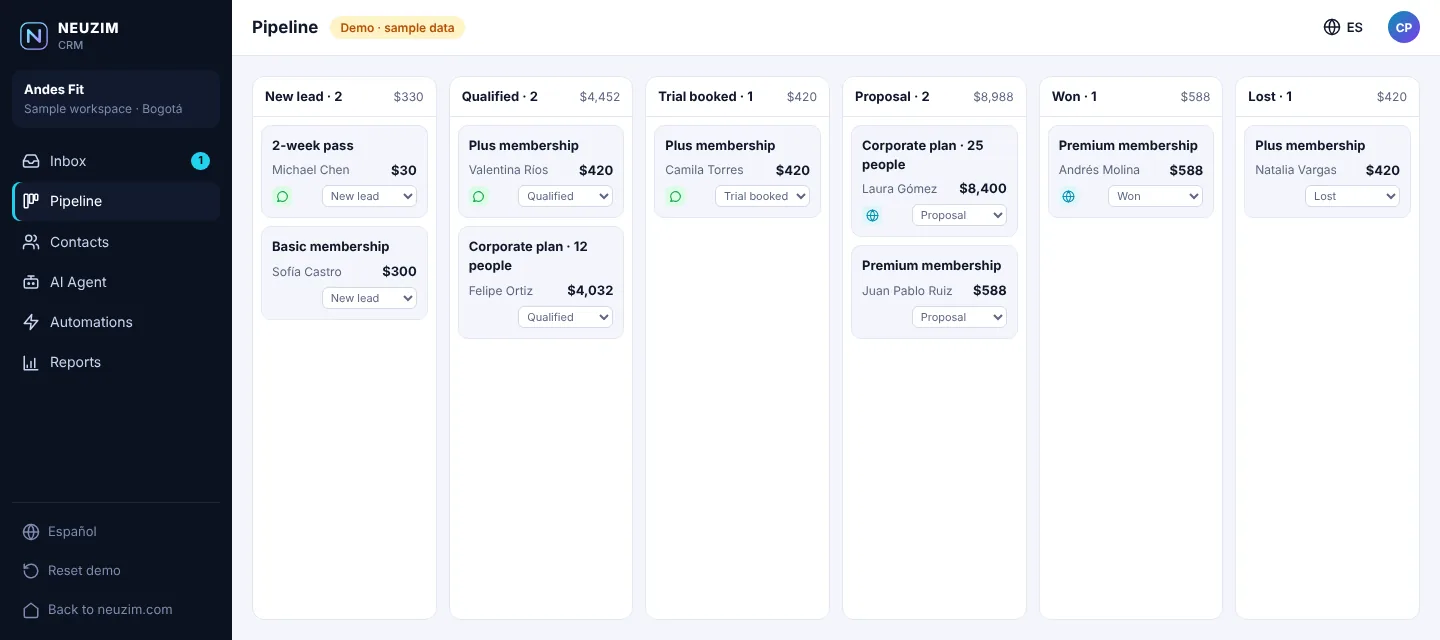Viewport: 1440px width, 640px height.
Task: Open the Corporate plan · 12 people card
Action: pos(541,283)
